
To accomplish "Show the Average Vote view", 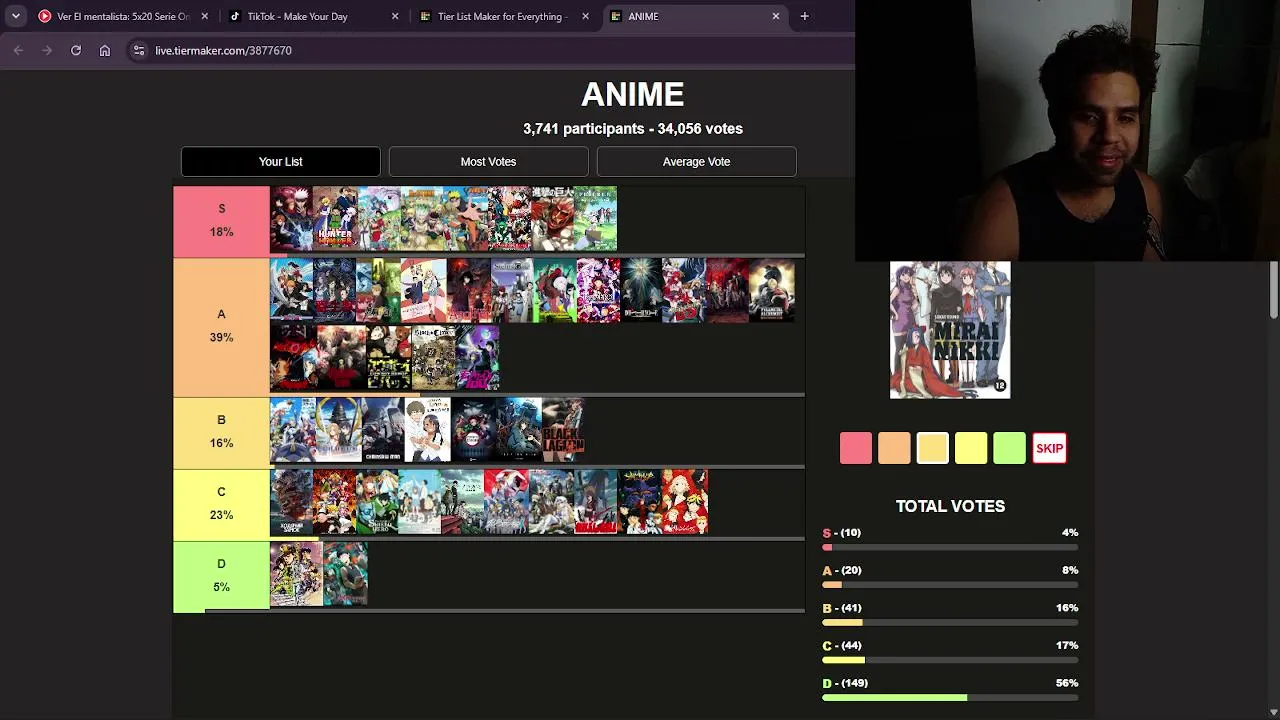I will [697, 161].
